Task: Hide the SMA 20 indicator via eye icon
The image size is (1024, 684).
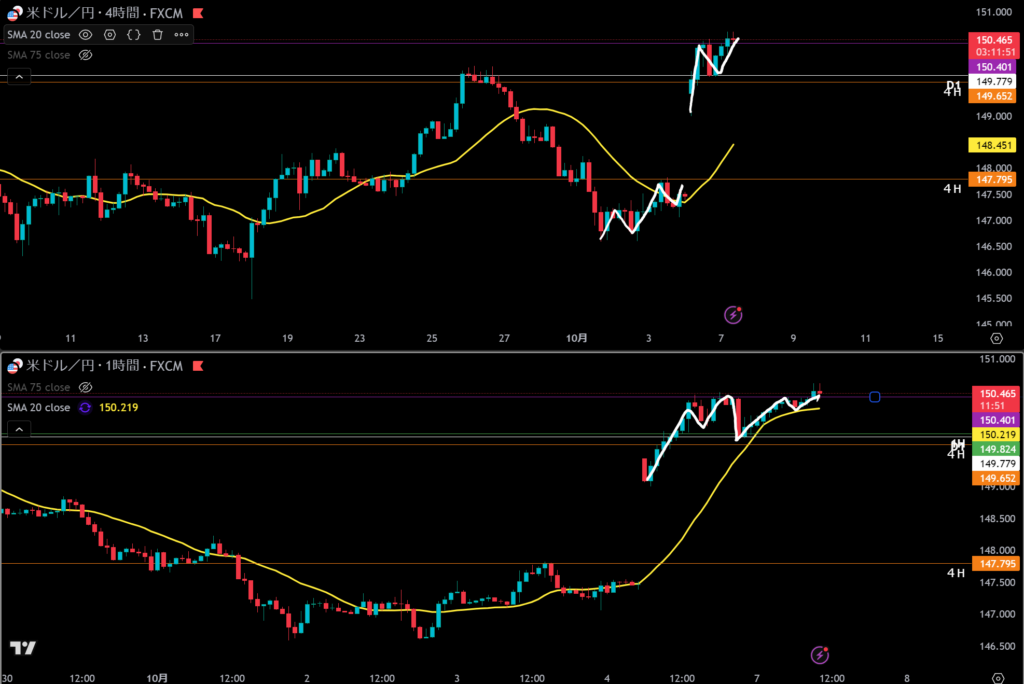Action: (86, 34)
